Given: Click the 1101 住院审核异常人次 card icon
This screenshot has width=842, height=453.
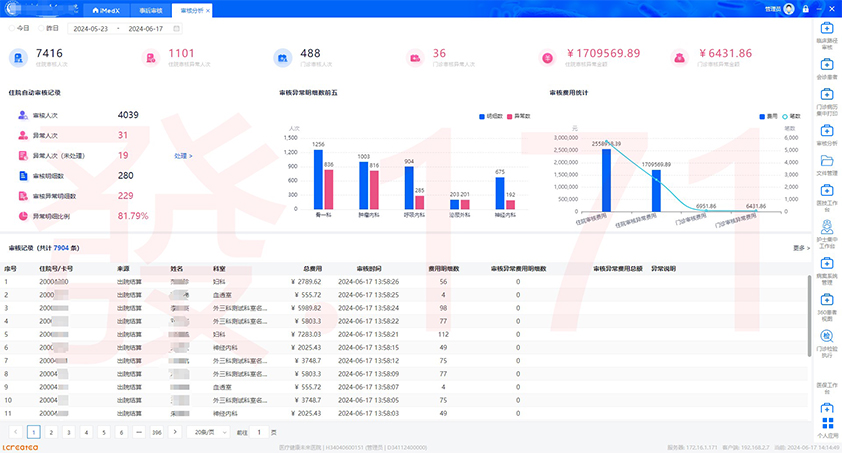Looking at the screenshot, I should pyautogui.click(x=150, y=57).
